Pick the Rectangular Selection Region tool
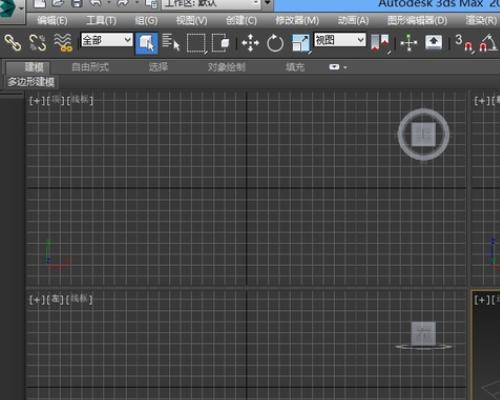Image resolution: width=500 pixels, height=400 pixels. coord(196,43)
